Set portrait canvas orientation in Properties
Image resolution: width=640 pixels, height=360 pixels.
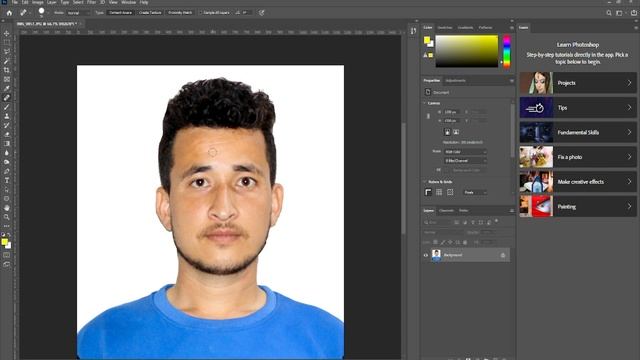447,132
